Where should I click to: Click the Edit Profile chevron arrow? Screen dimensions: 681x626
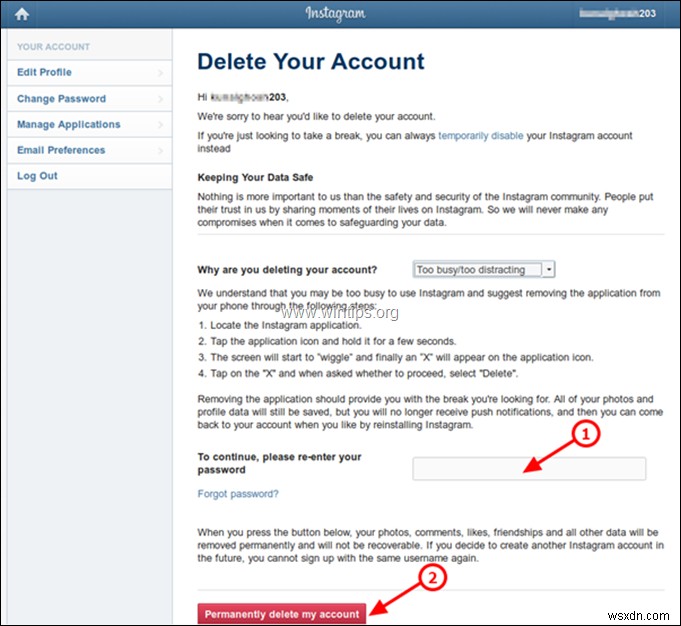point(160,73)
